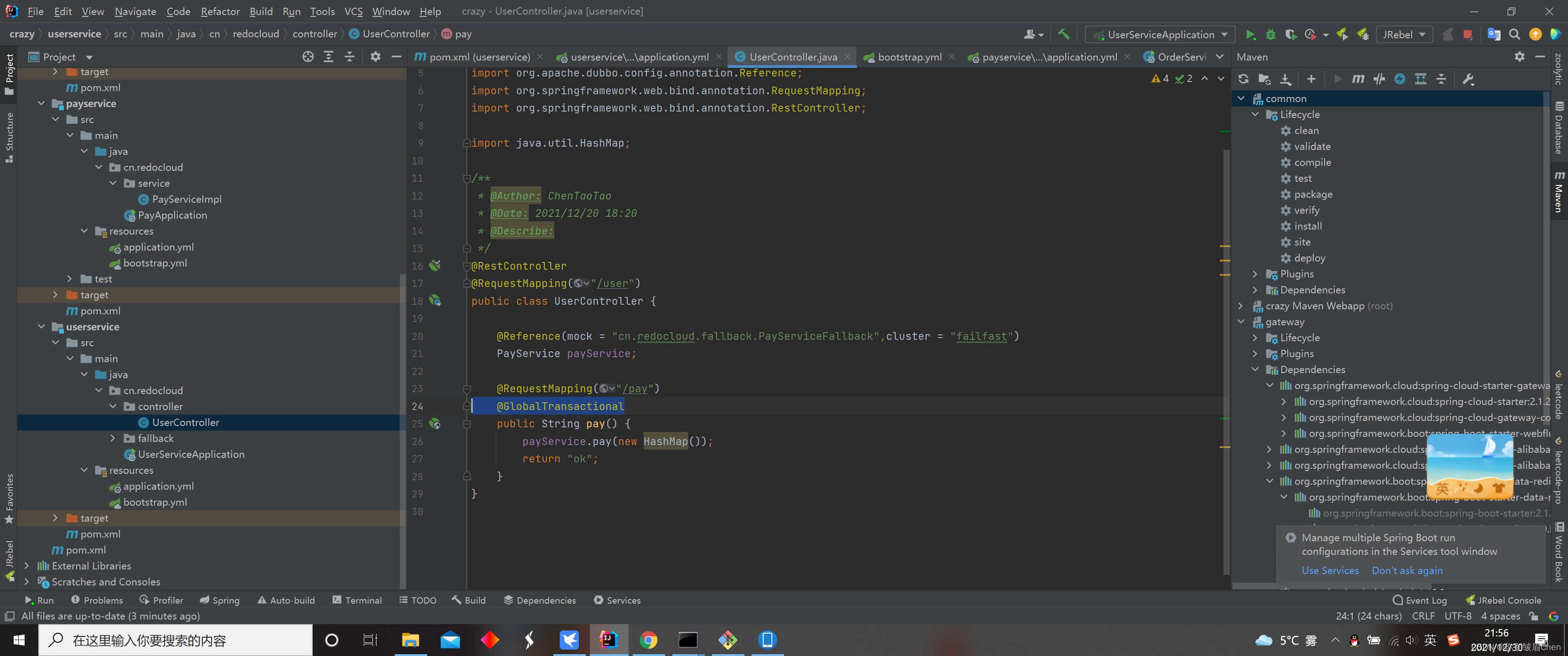Click the Select Opened File crosshair icon
1568x656 pixels.
pos(308,56)
